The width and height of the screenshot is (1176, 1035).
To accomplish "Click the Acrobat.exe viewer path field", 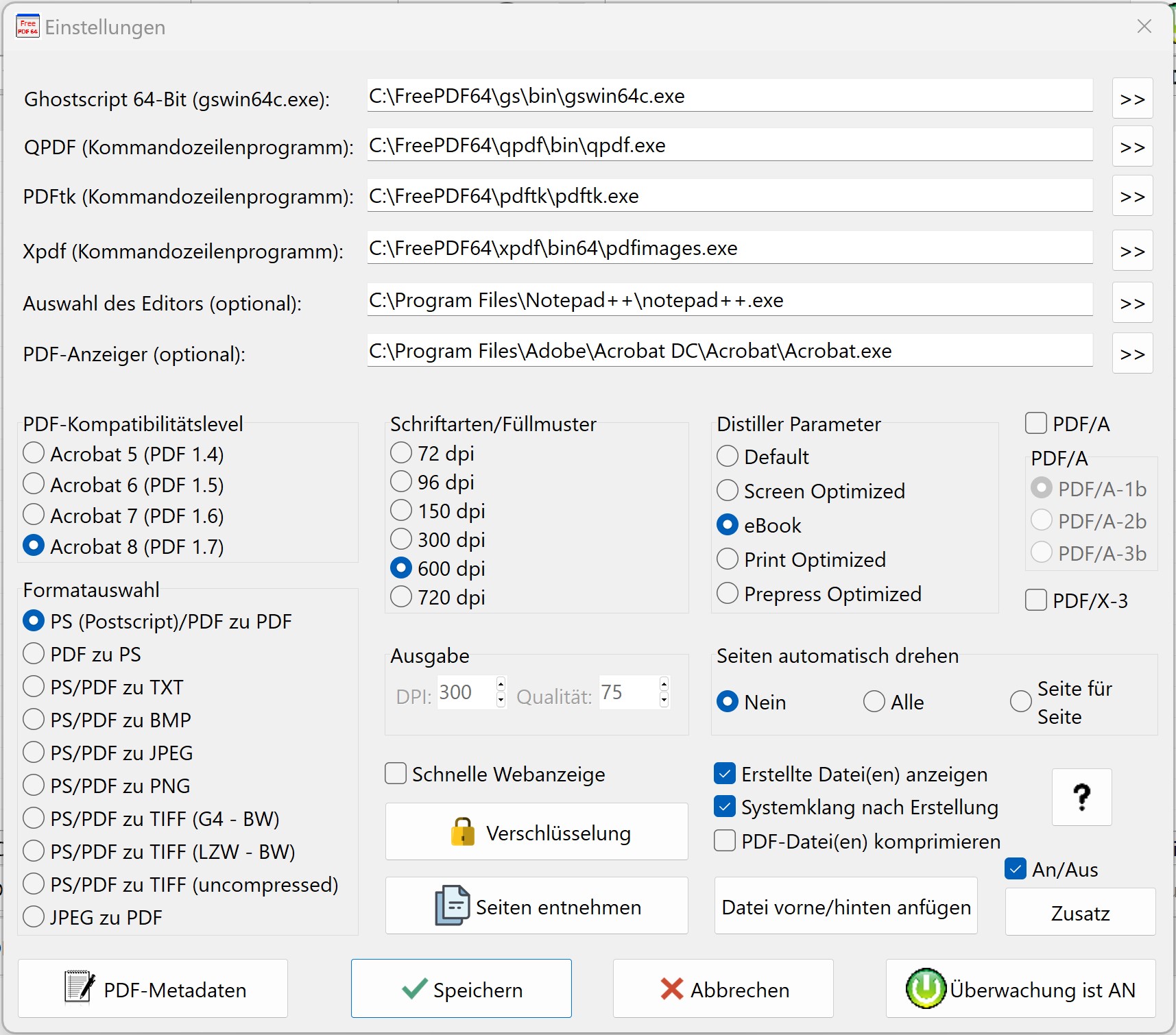I will 730,351.
